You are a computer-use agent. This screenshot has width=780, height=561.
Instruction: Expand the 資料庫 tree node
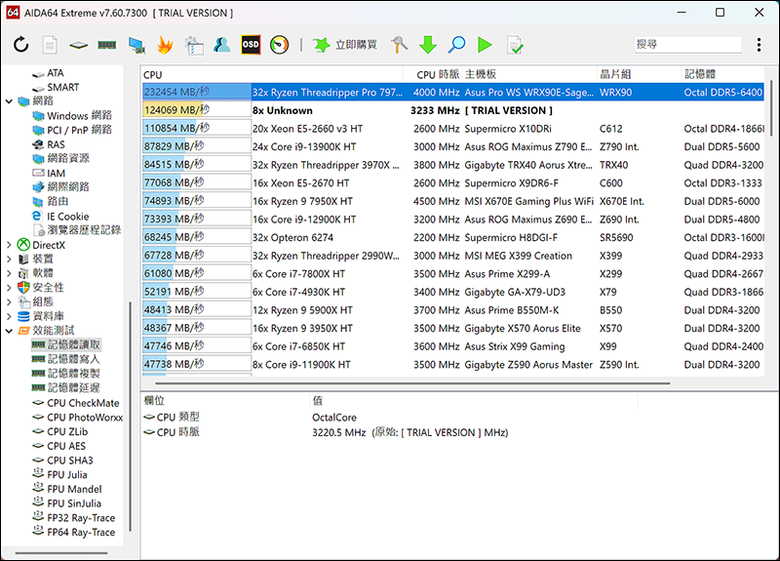tap(9, 316)
